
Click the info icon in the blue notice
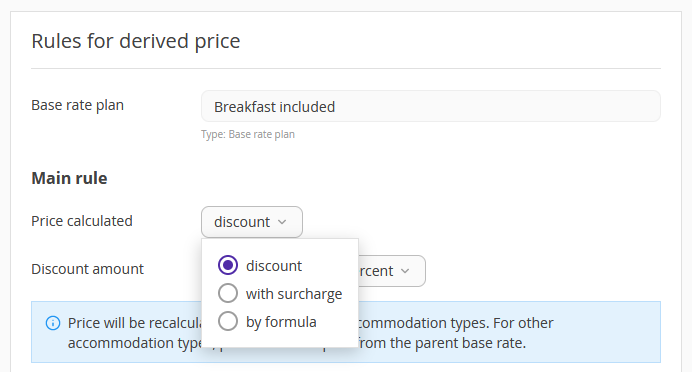[53, 323]
